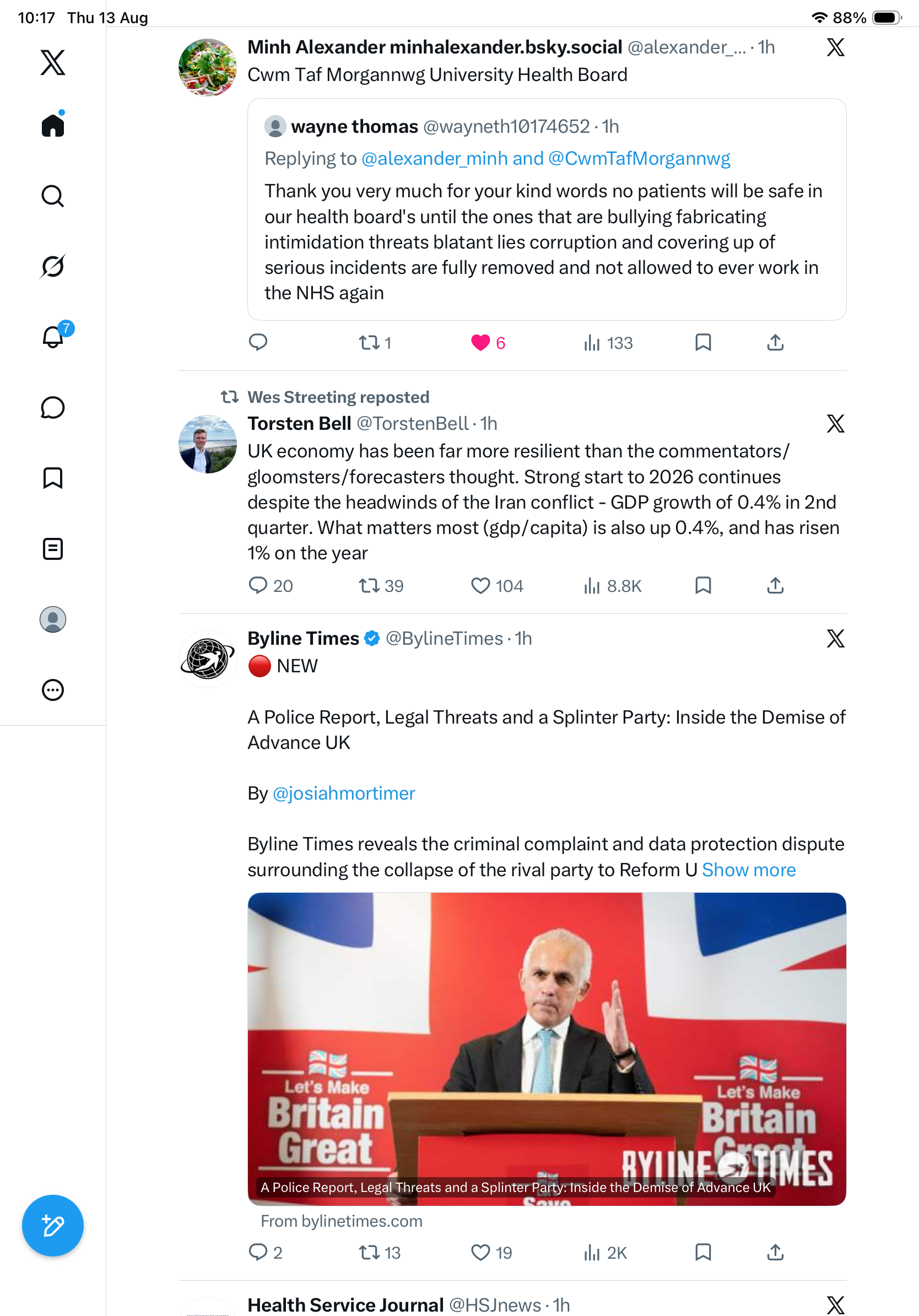The height and width of the screenshot is (1316, 919).
Task: Tap the compose post button
Action: 53,1226
